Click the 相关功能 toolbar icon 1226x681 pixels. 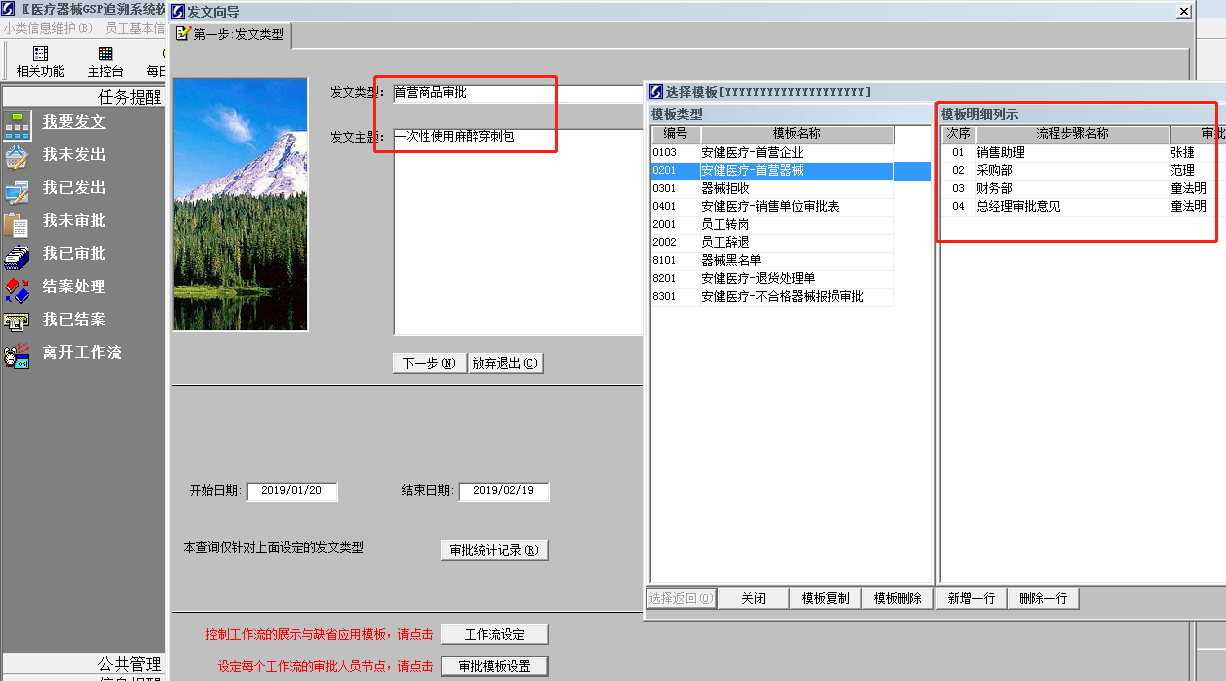coord(40,53)
